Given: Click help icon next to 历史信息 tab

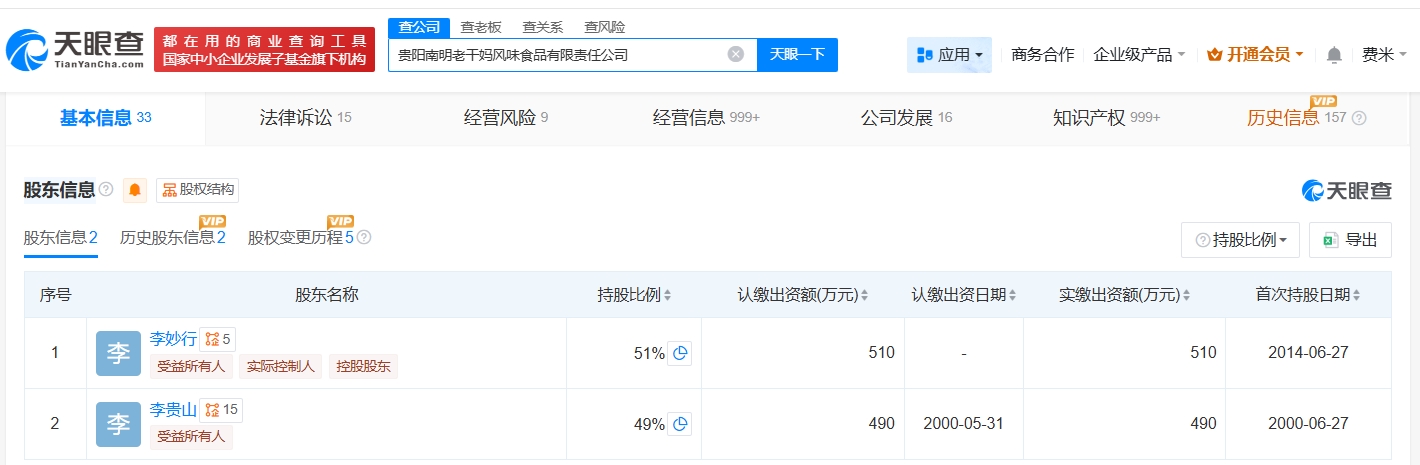Looking at the screenshot, I should 1359,118.
